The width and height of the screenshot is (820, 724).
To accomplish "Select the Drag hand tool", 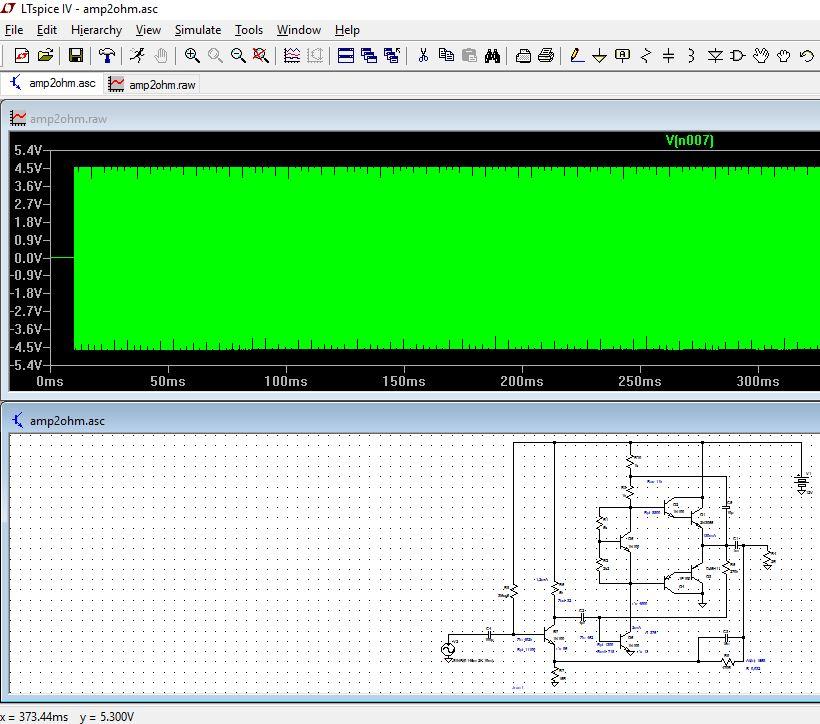I will click(783, 55).
